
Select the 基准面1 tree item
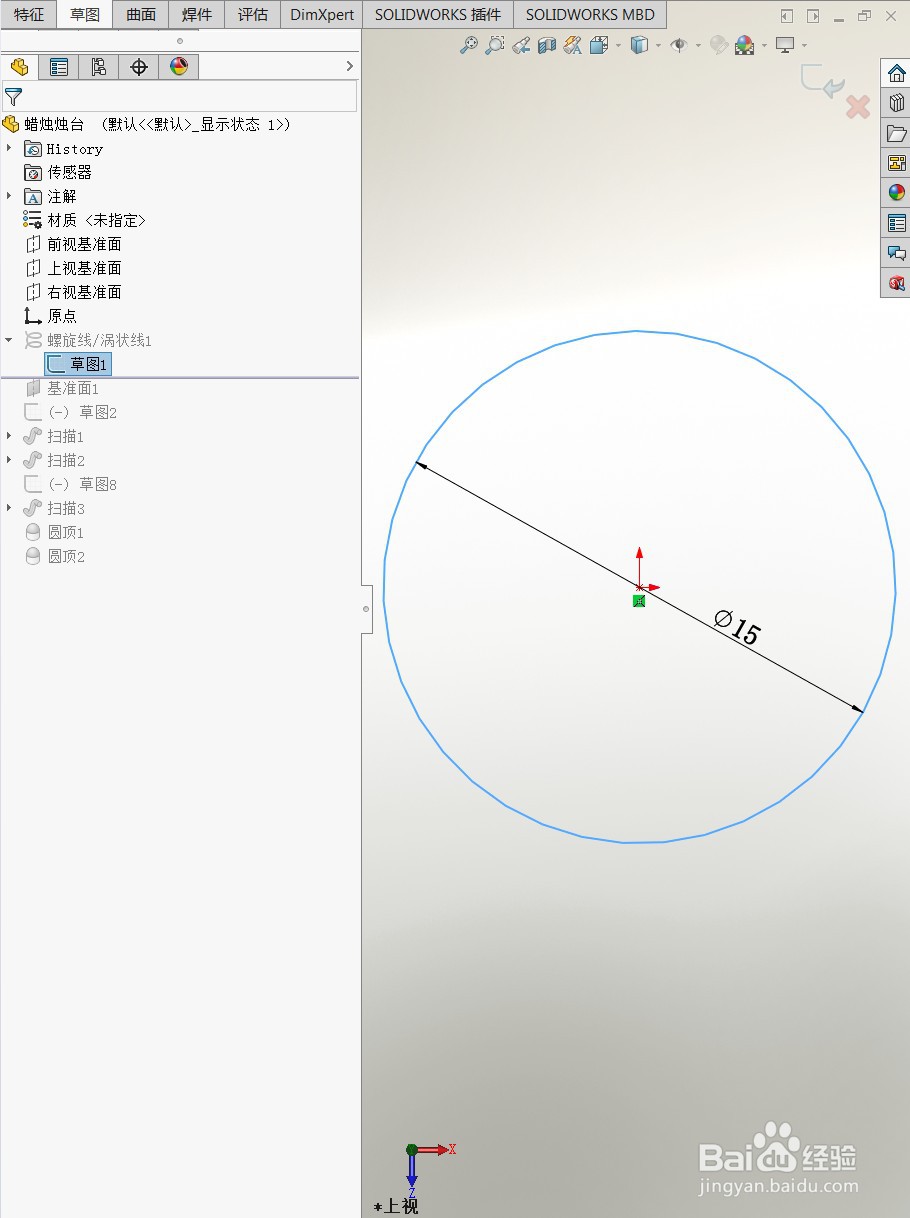[x=62, y=388]
